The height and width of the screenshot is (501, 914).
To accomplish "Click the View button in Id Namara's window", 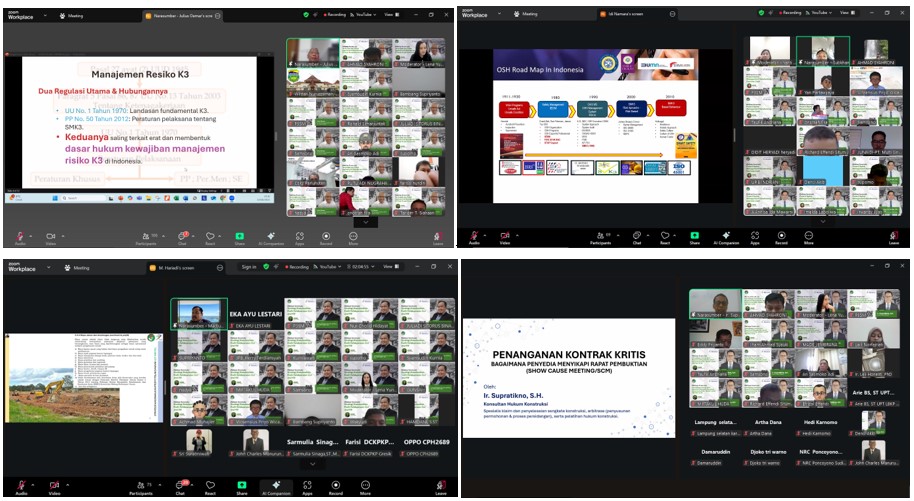I will 849,14.
